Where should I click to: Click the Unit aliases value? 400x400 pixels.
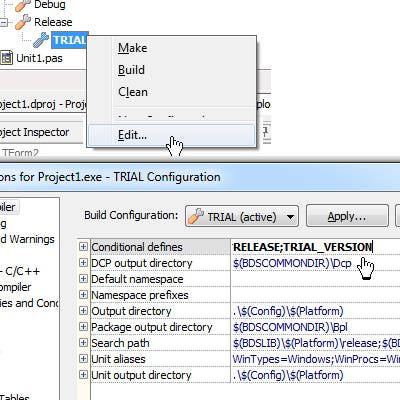pyautogui.click(x=315, y=359)
